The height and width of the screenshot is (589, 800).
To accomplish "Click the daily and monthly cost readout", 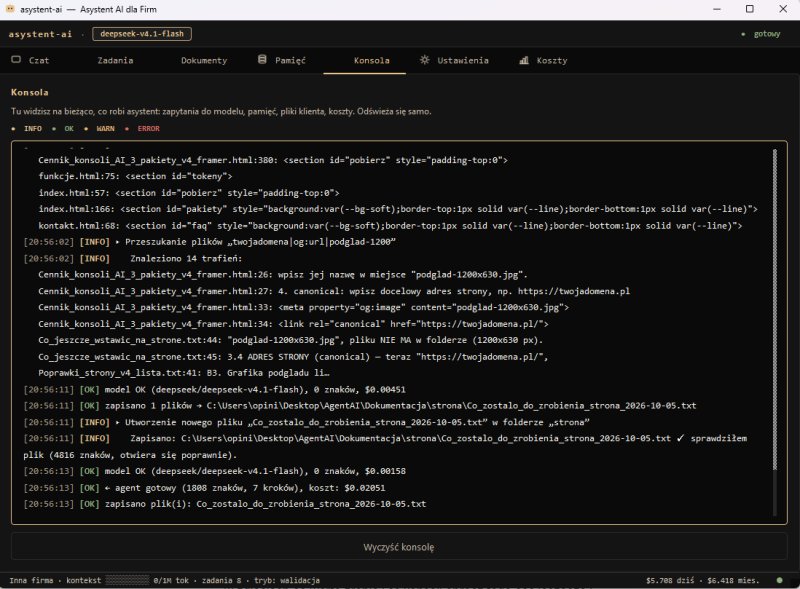I will coord(703,580).
